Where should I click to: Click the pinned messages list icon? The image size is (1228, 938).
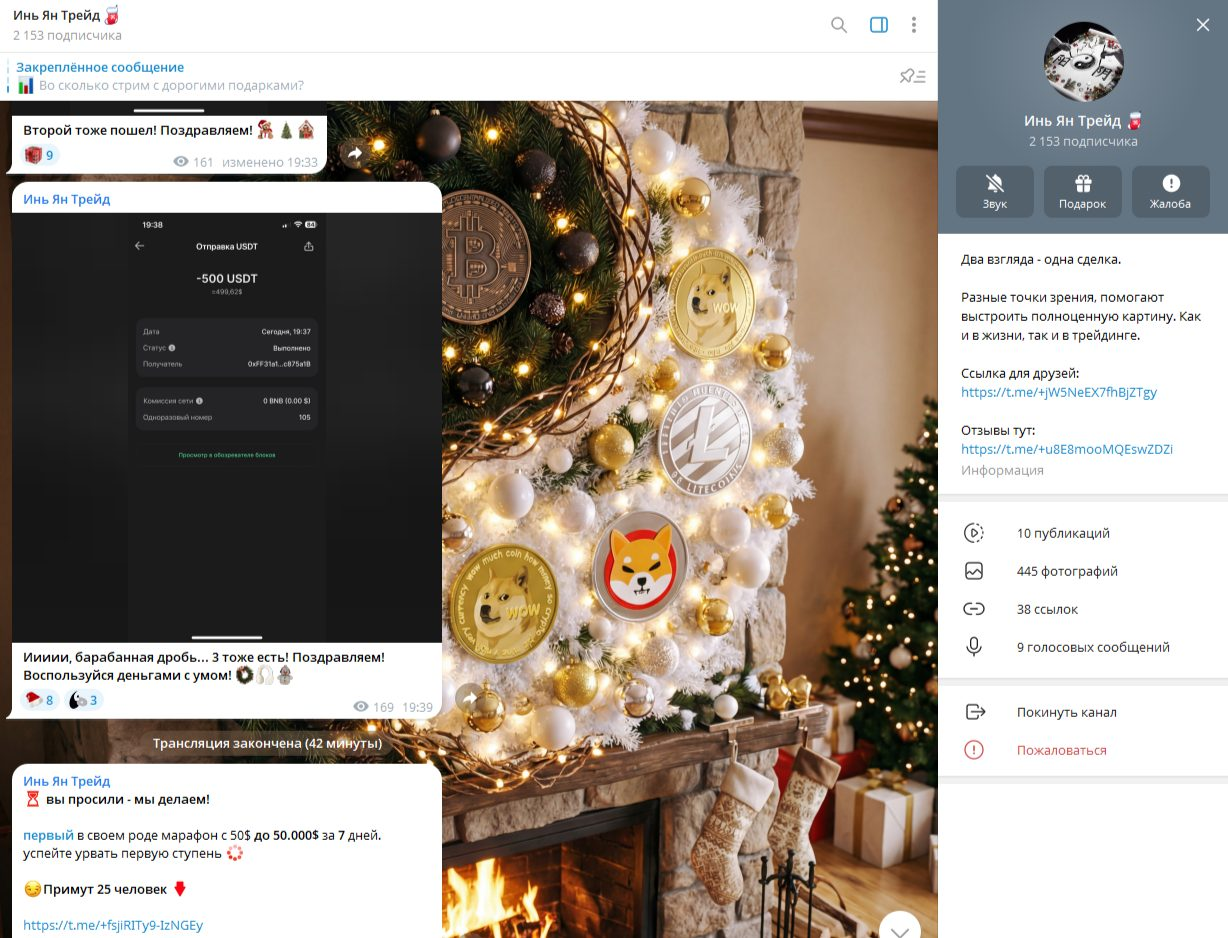pyautogui.click(x=912, y=76)
